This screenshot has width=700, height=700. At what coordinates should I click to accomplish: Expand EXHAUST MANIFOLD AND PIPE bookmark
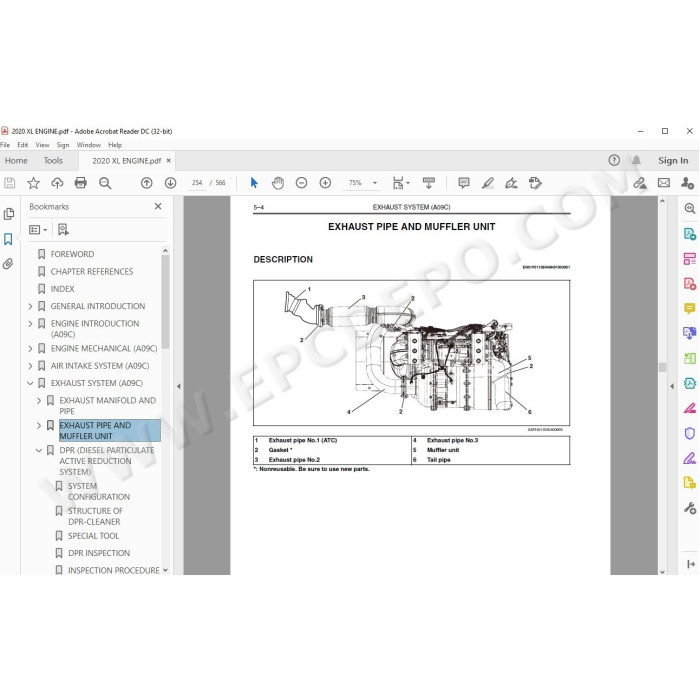coord(39,400)
